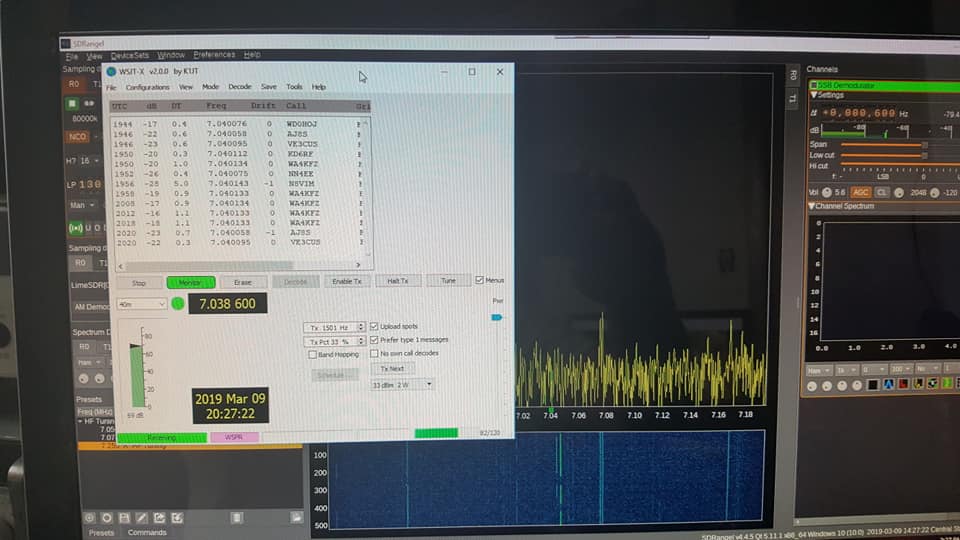This screenshot has height=540, width=960.
Task: Click the volume dial next to Vol
Action: point(827,192)
